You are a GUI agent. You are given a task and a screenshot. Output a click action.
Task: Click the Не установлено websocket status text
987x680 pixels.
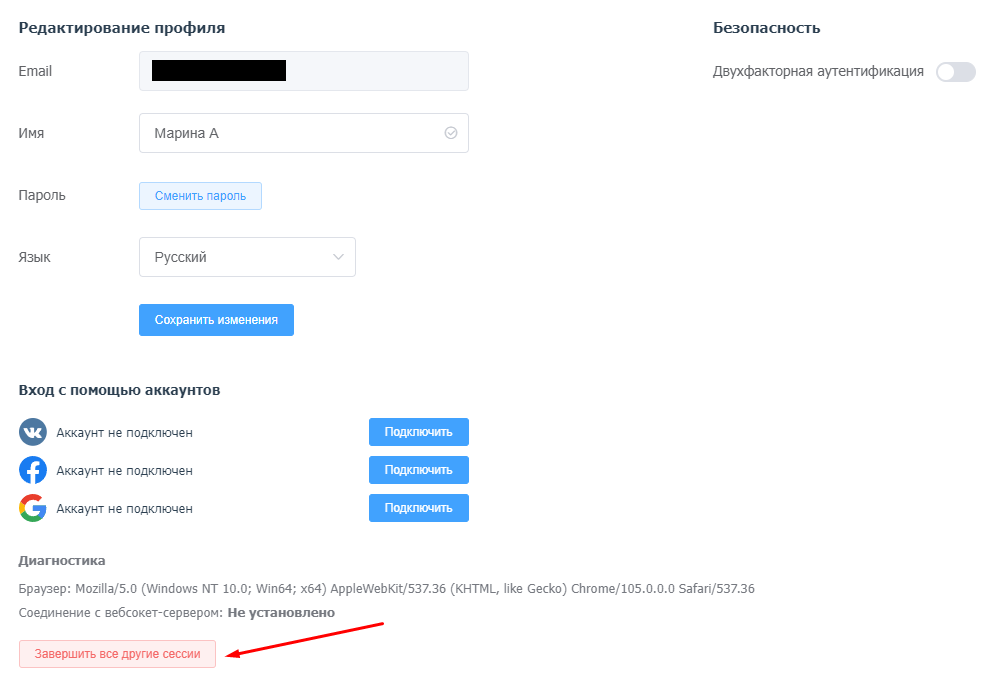tap(281, 613)
